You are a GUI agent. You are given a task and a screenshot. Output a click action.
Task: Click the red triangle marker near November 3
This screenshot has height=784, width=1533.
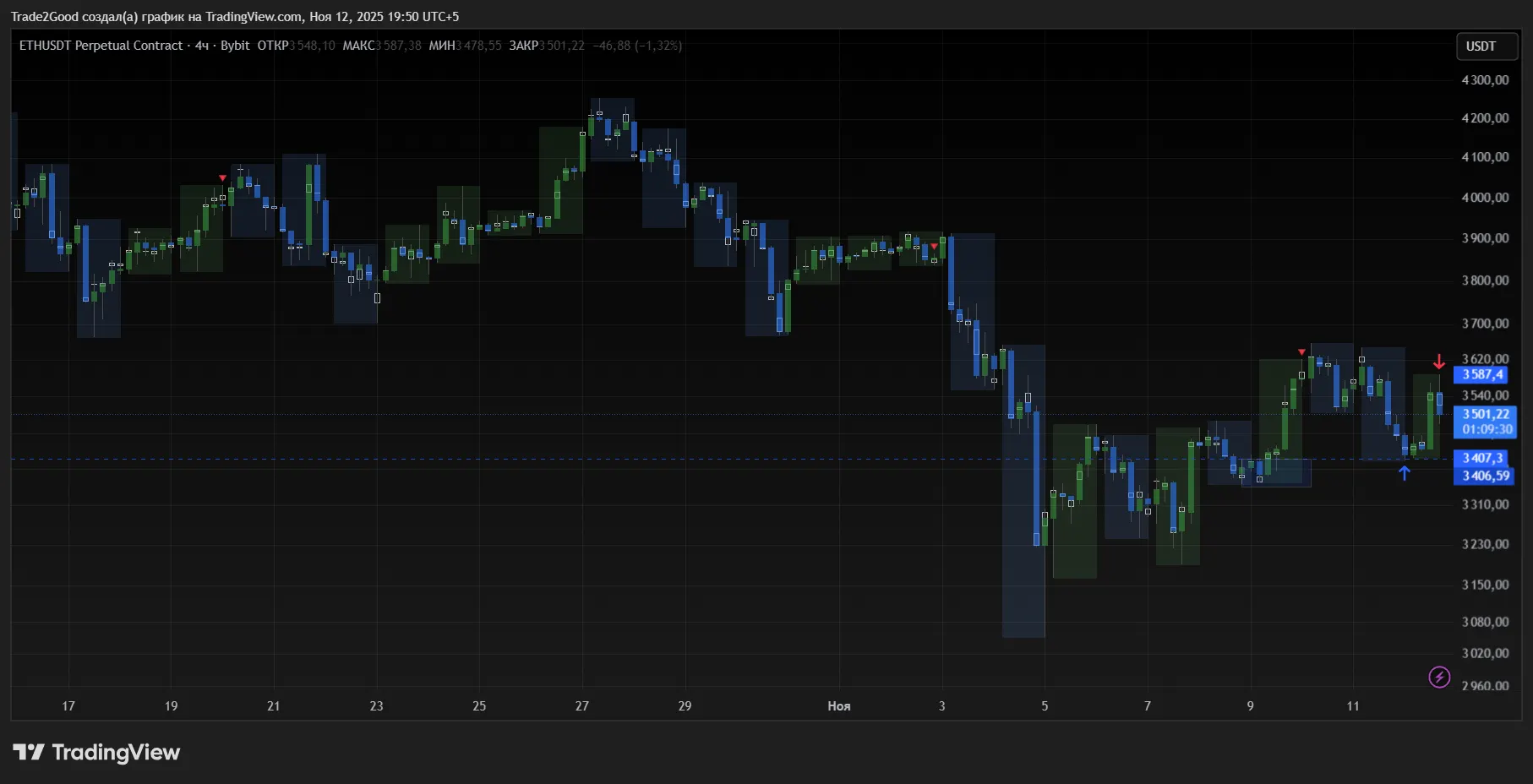coord(934,246)
